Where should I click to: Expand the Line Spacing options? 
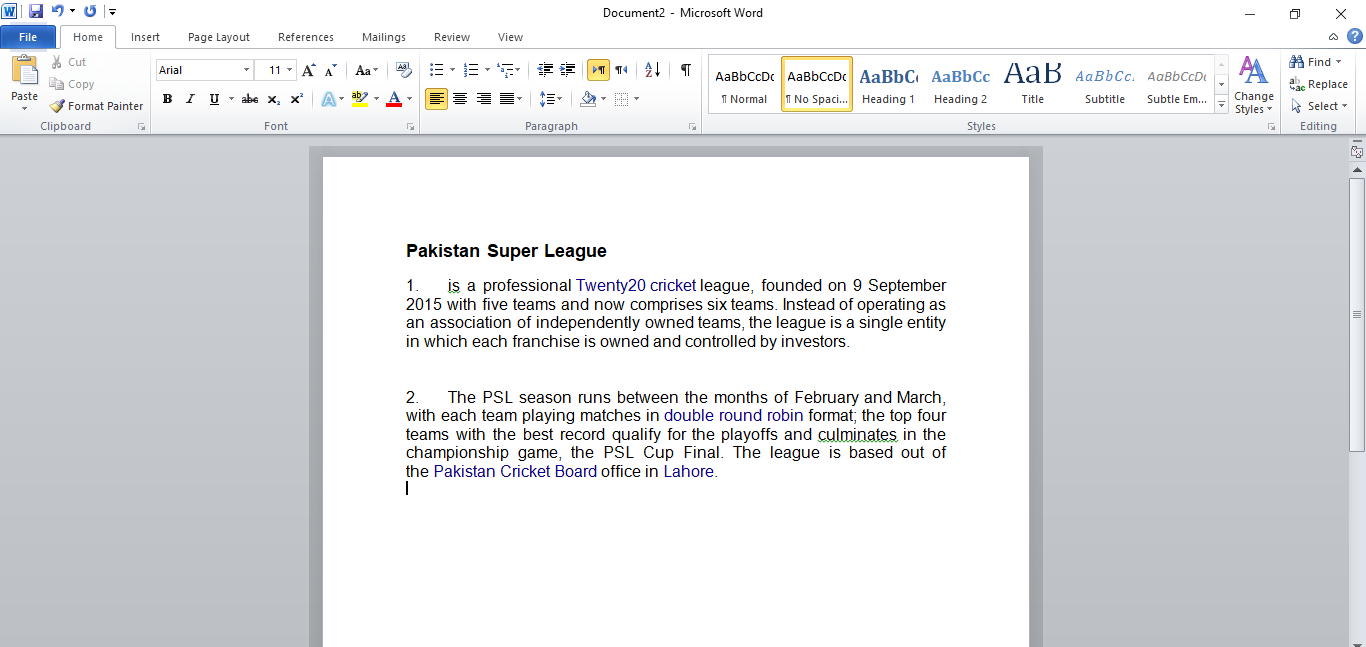pyautogui.click(x=559, y=98)
